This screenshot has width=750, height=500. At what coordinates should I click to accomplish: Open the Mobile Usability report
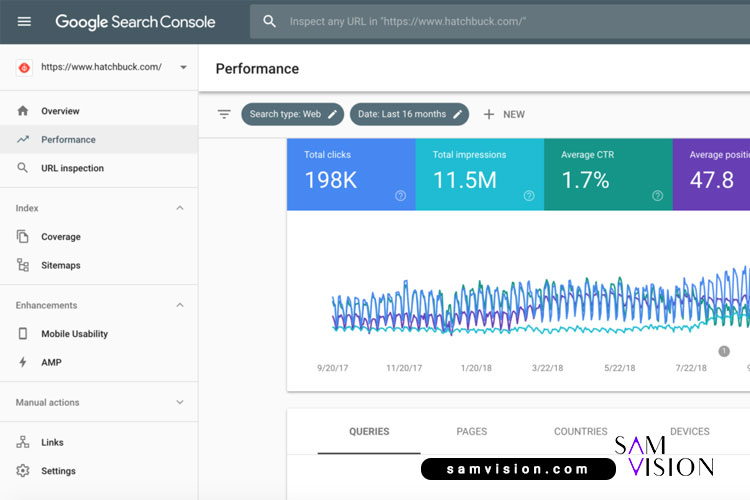(99, 334)
